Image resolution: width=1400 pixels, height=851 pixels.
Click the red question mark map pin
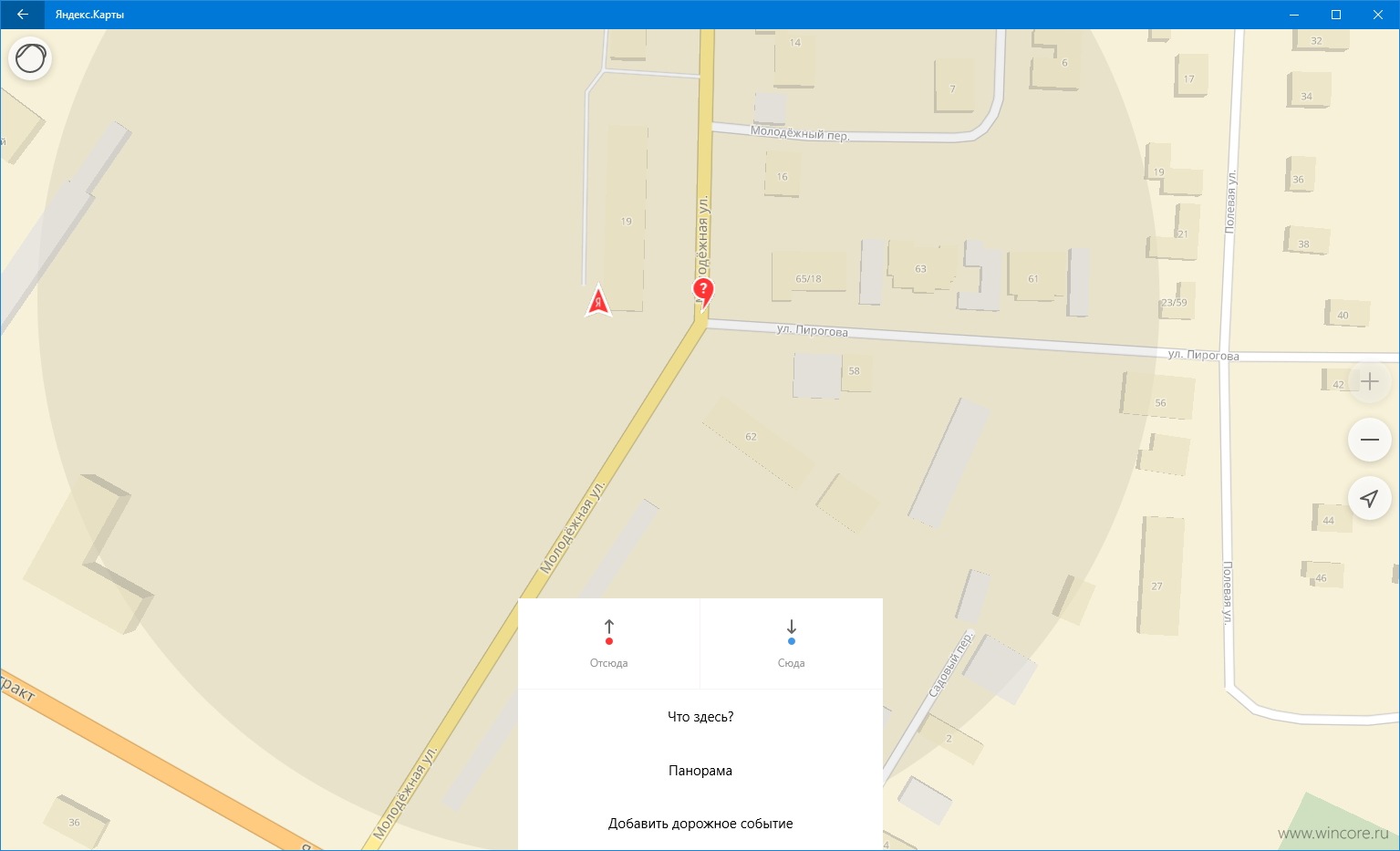click(703, 294)
